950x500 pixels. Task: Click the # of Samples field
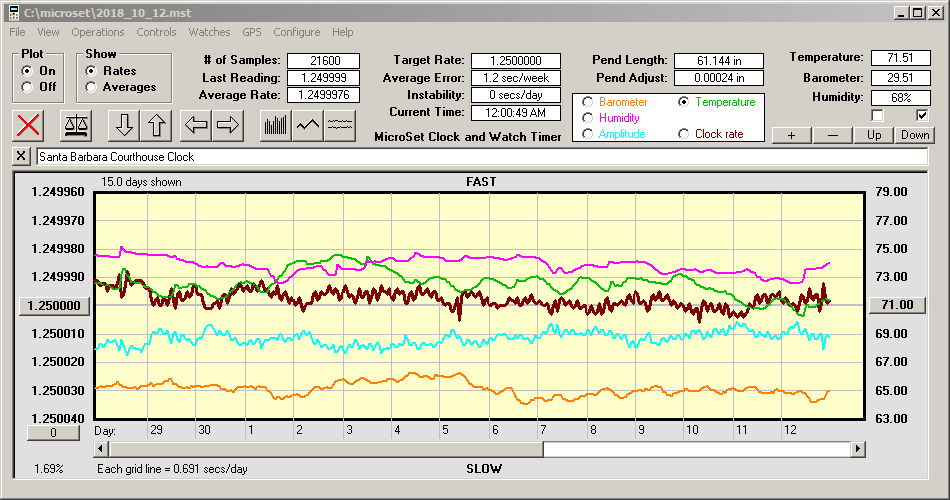coord(324,61)
